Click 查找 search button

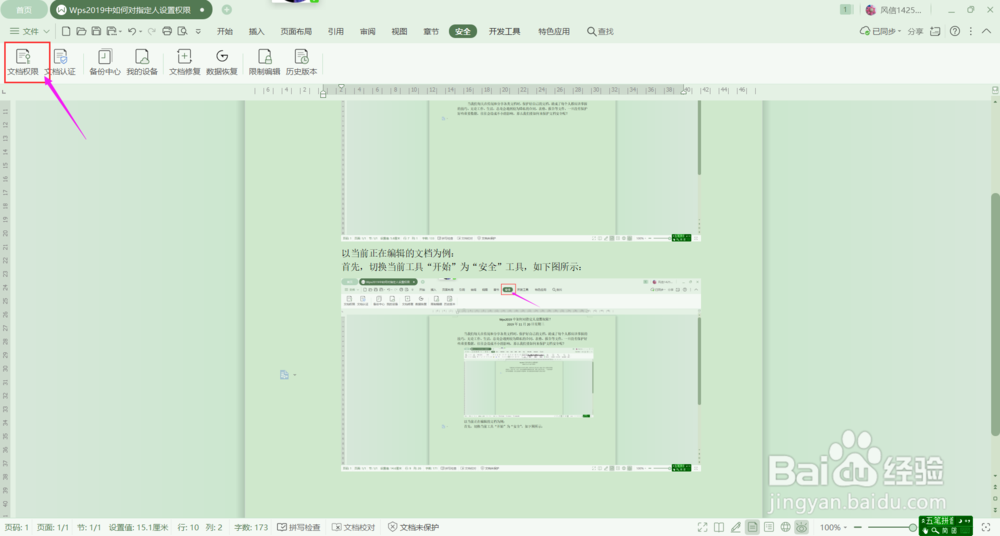(600, 31)
